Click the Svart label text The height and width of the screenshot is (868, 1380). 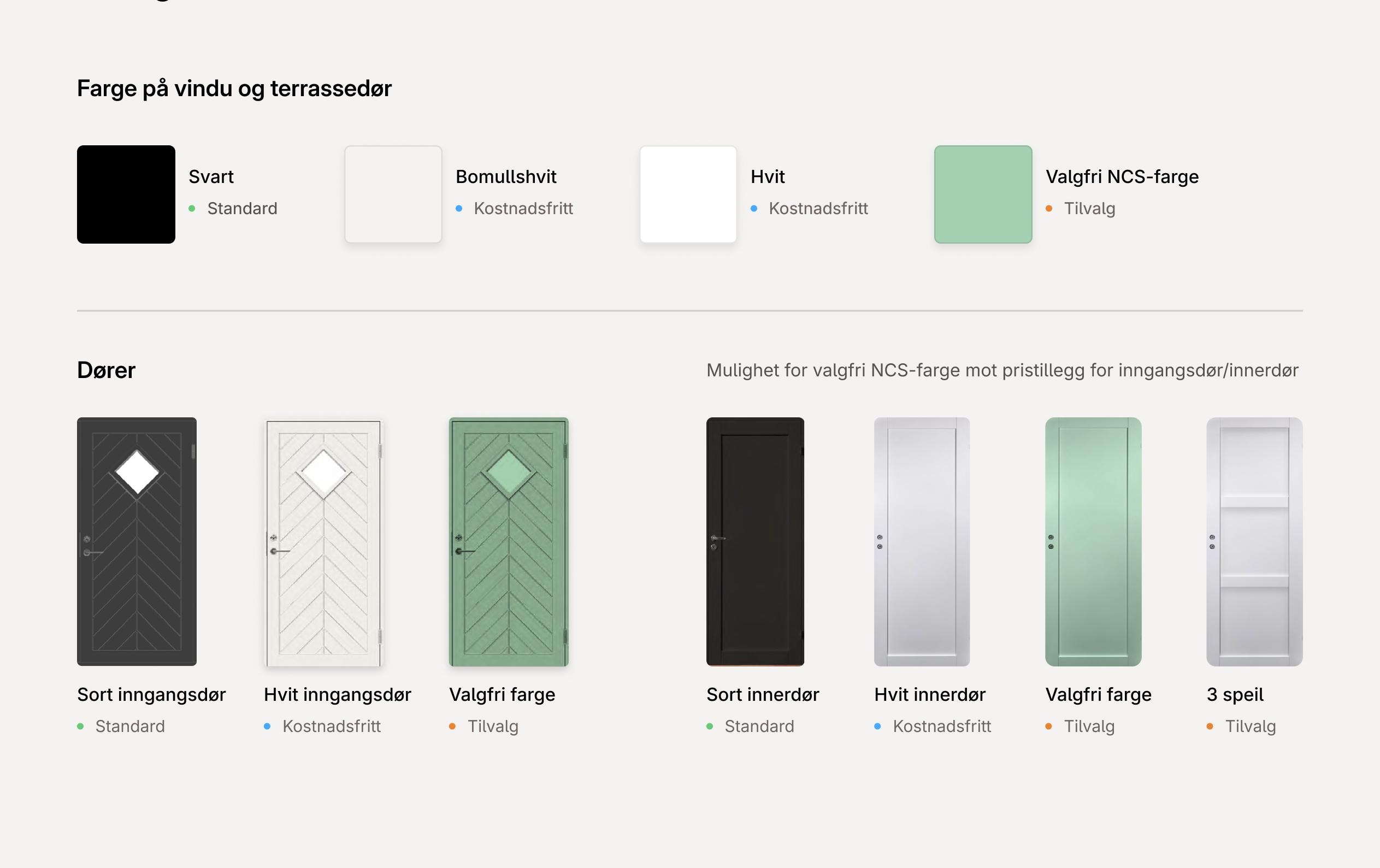click(x=211, y=176)
